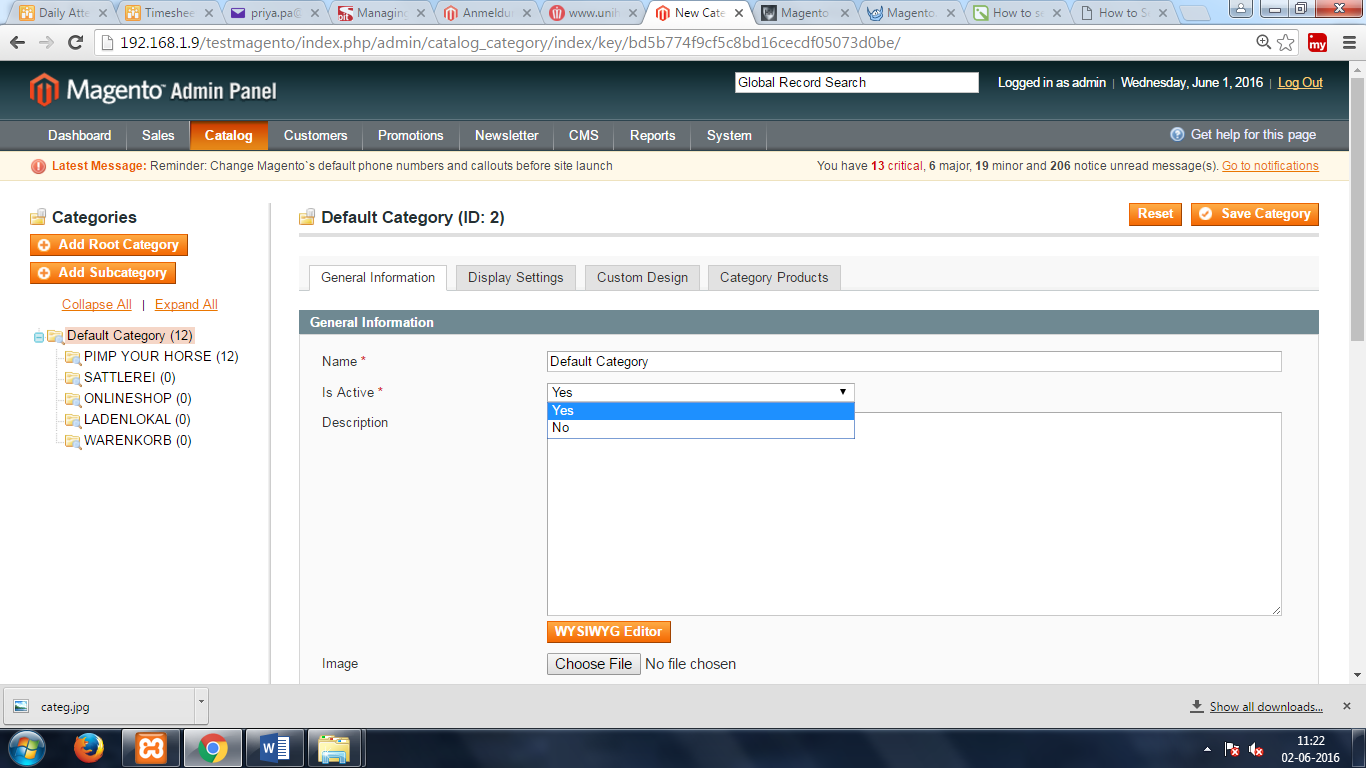This screenshot has height=768, width=1366.
Task: Bookmark this page with star icon
Action: (1286, 43)
